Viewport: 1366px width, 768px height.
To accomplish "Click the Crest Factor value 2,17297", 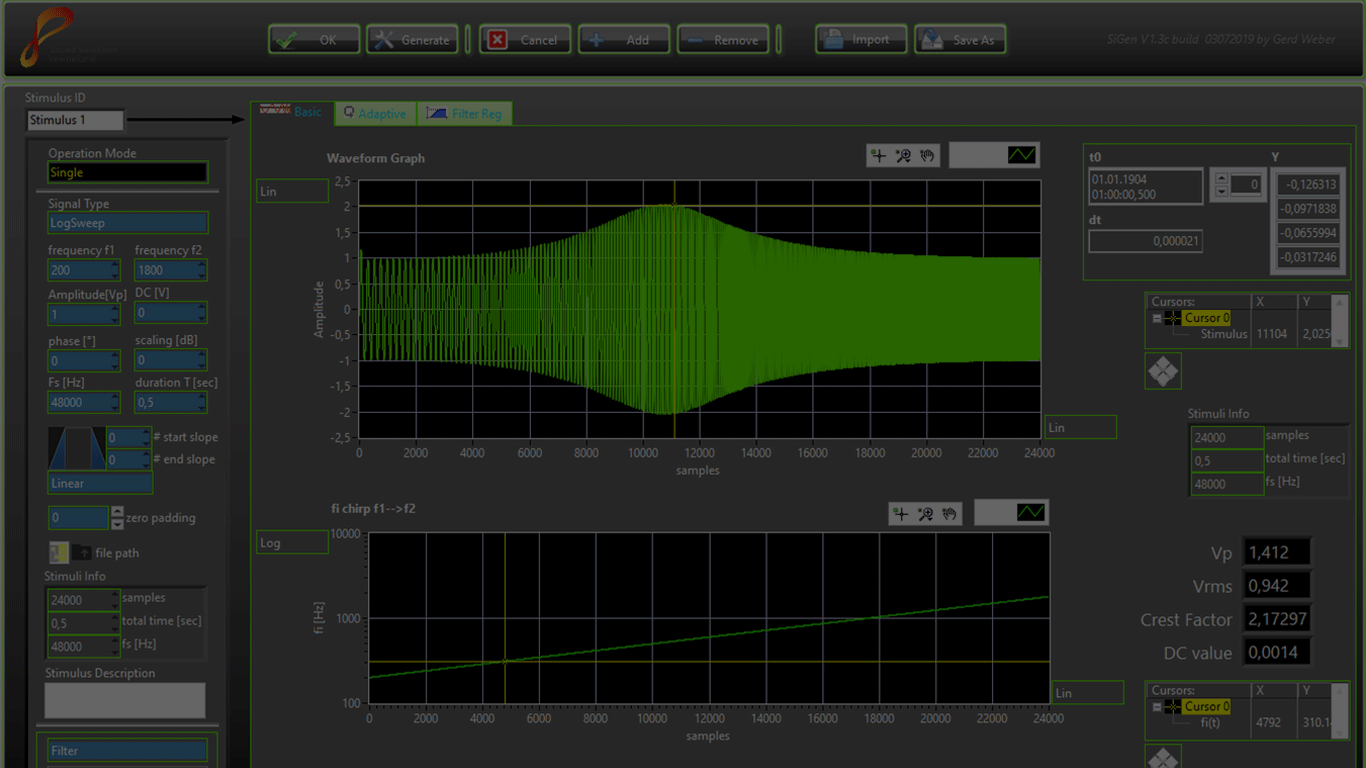I will point(1277,619).
